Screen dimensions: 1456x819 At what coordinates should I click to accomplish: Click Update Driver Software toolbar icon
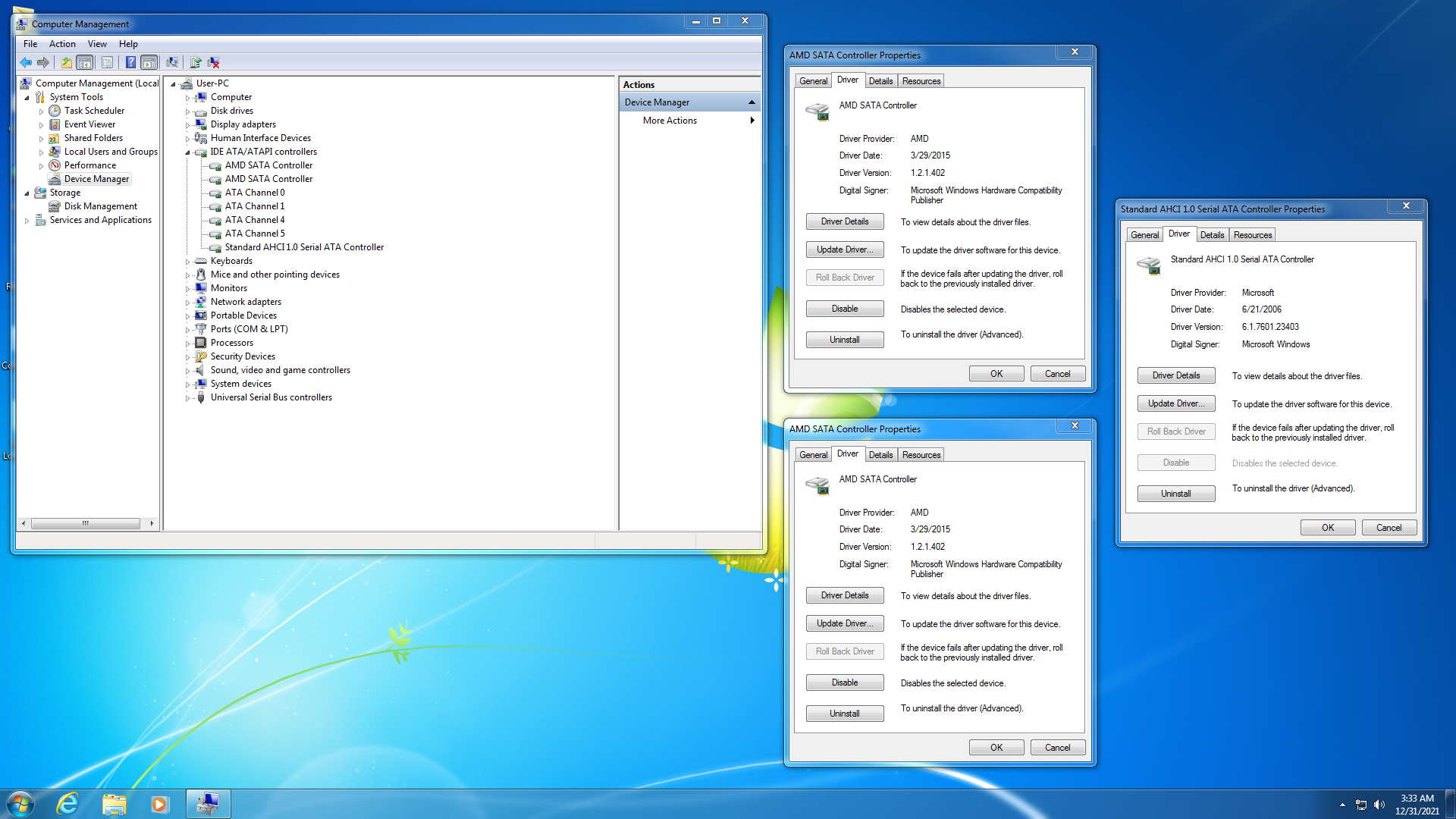(x=196, y=62)
